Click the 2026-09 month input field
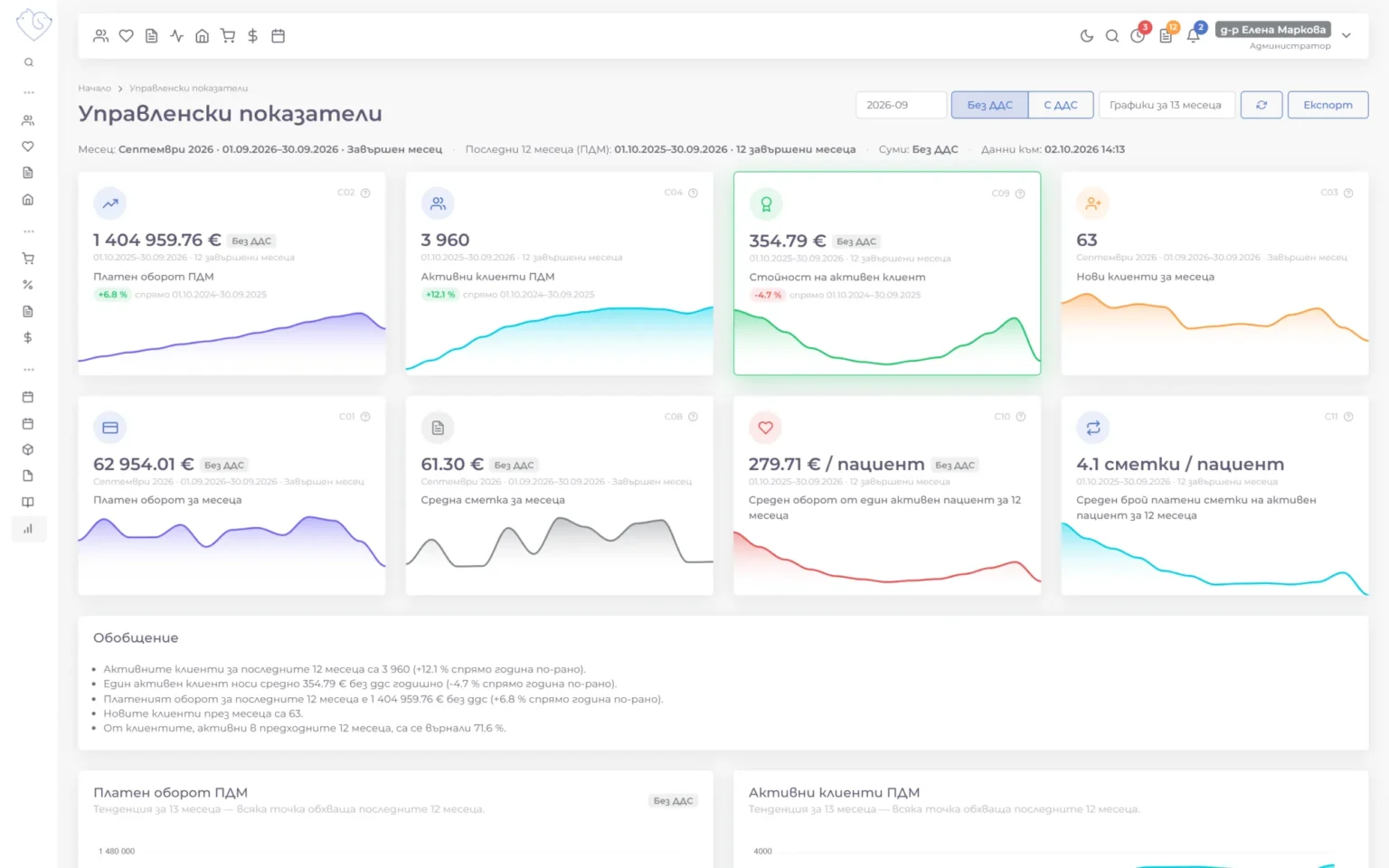 click(901, 105)
